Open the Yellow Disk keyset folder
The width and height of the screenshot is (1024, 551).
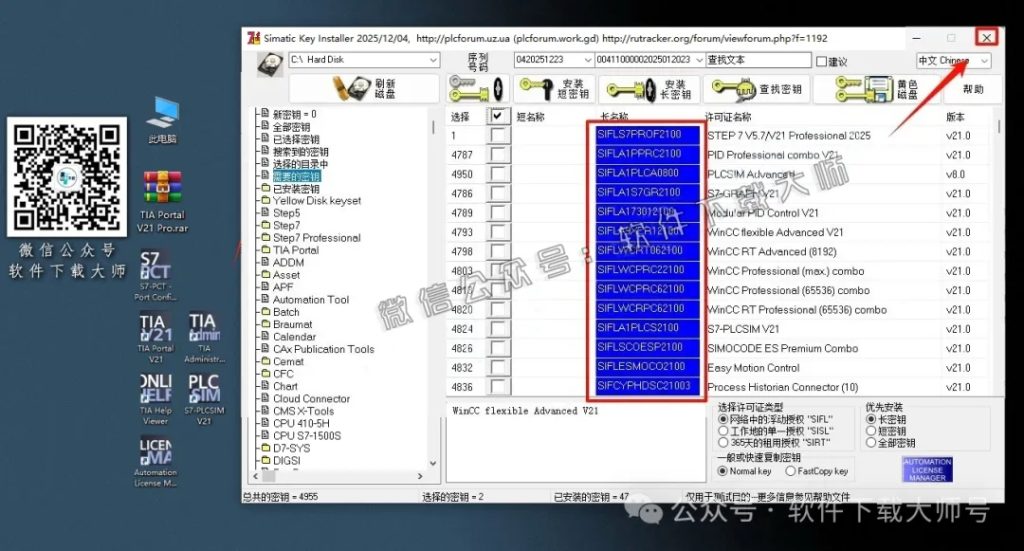coord(317,200)
